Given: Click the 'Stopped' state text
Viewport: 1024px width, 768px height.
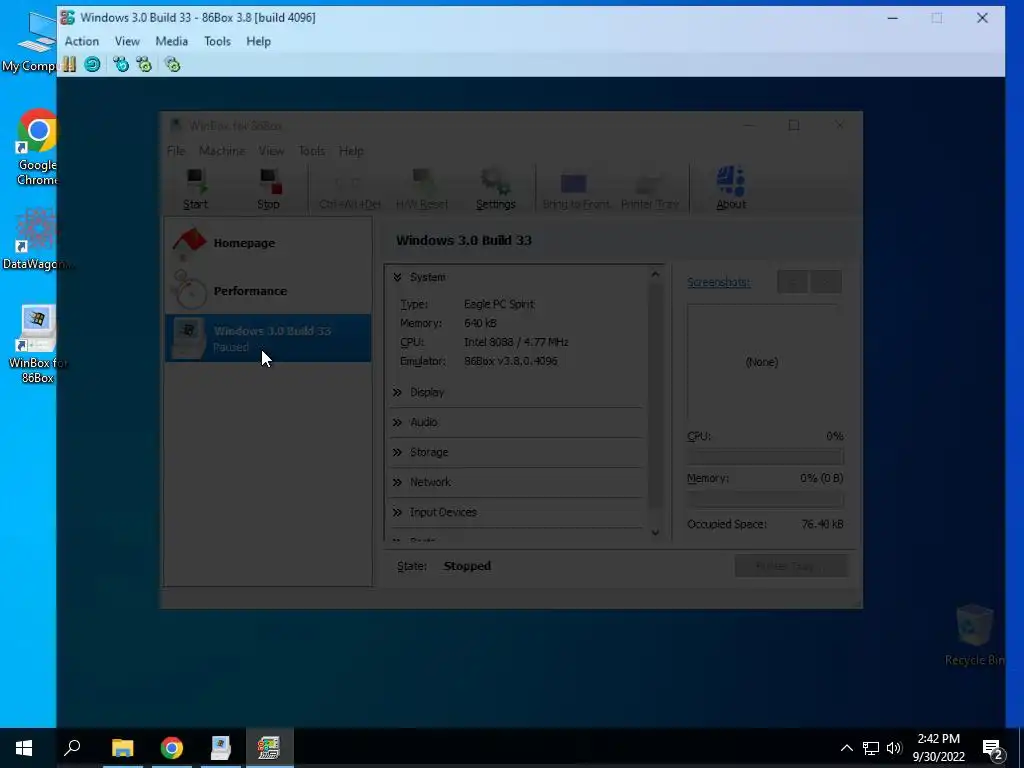Looking at the screenshot, I should click(x=467, y=566).
